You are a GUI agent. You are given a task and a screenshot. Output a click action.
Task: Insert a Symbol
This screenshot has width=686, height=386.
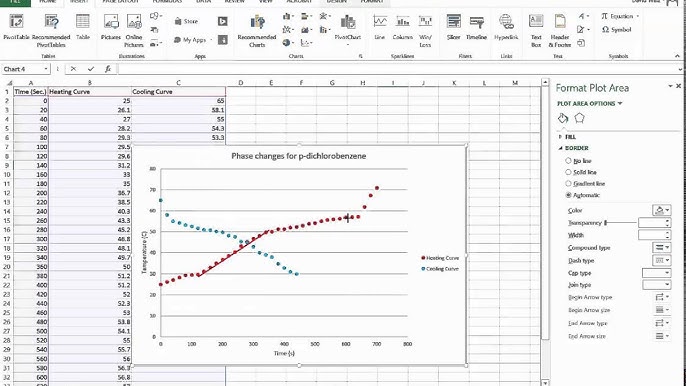[x=617, y=30]
